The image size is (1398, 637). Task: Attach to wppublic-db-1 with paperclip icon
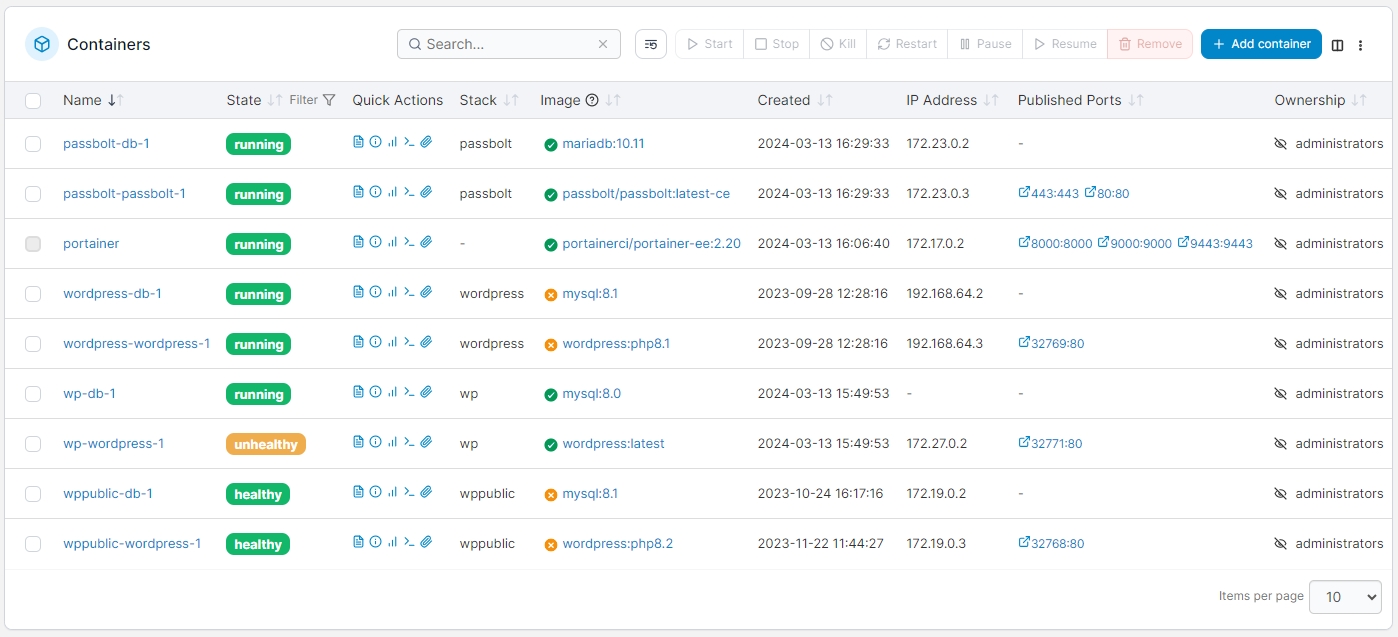click(426, 493)
